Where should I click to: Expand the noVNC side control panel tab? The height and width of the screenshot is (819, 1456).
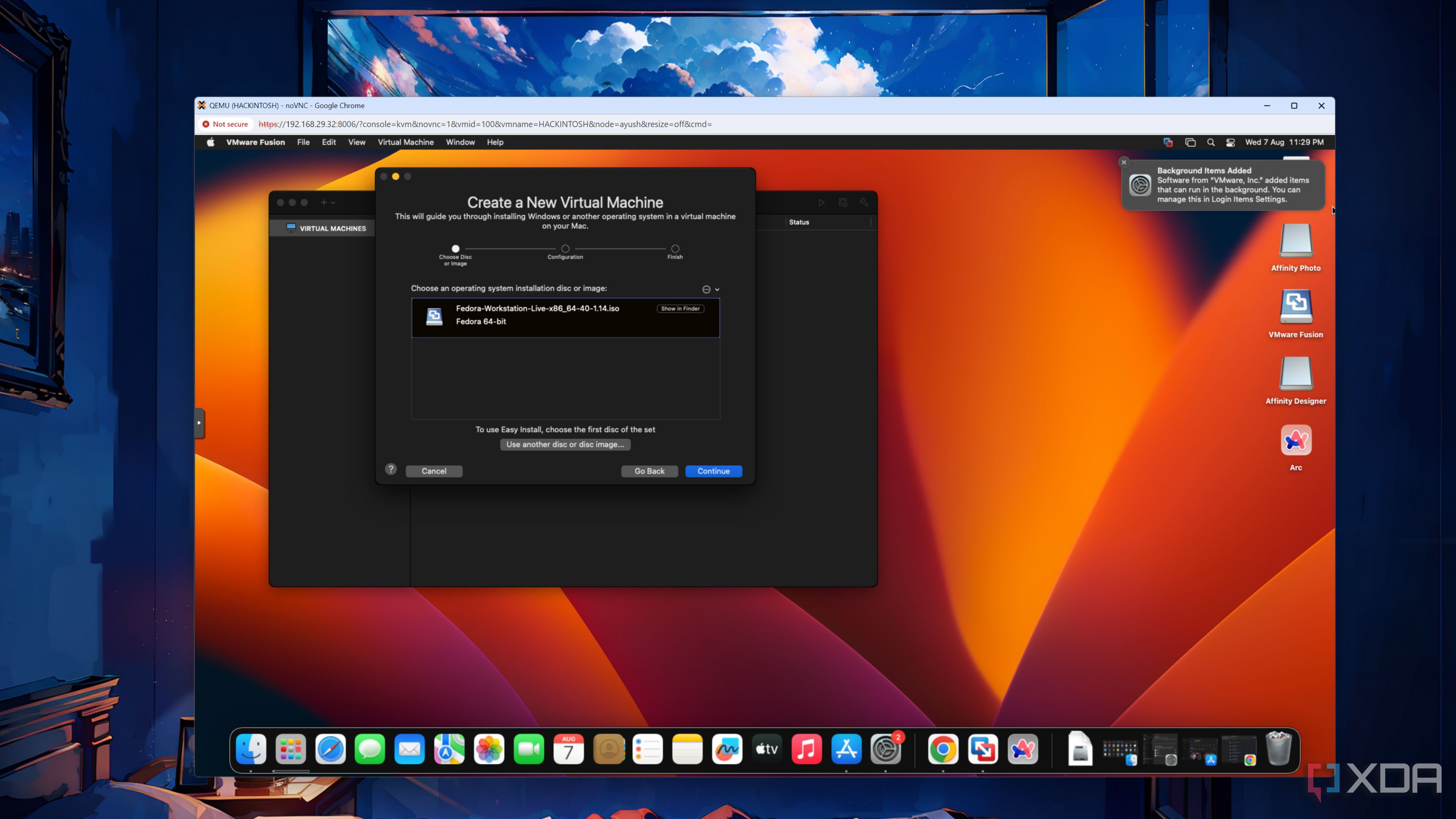tap(199, 423)
